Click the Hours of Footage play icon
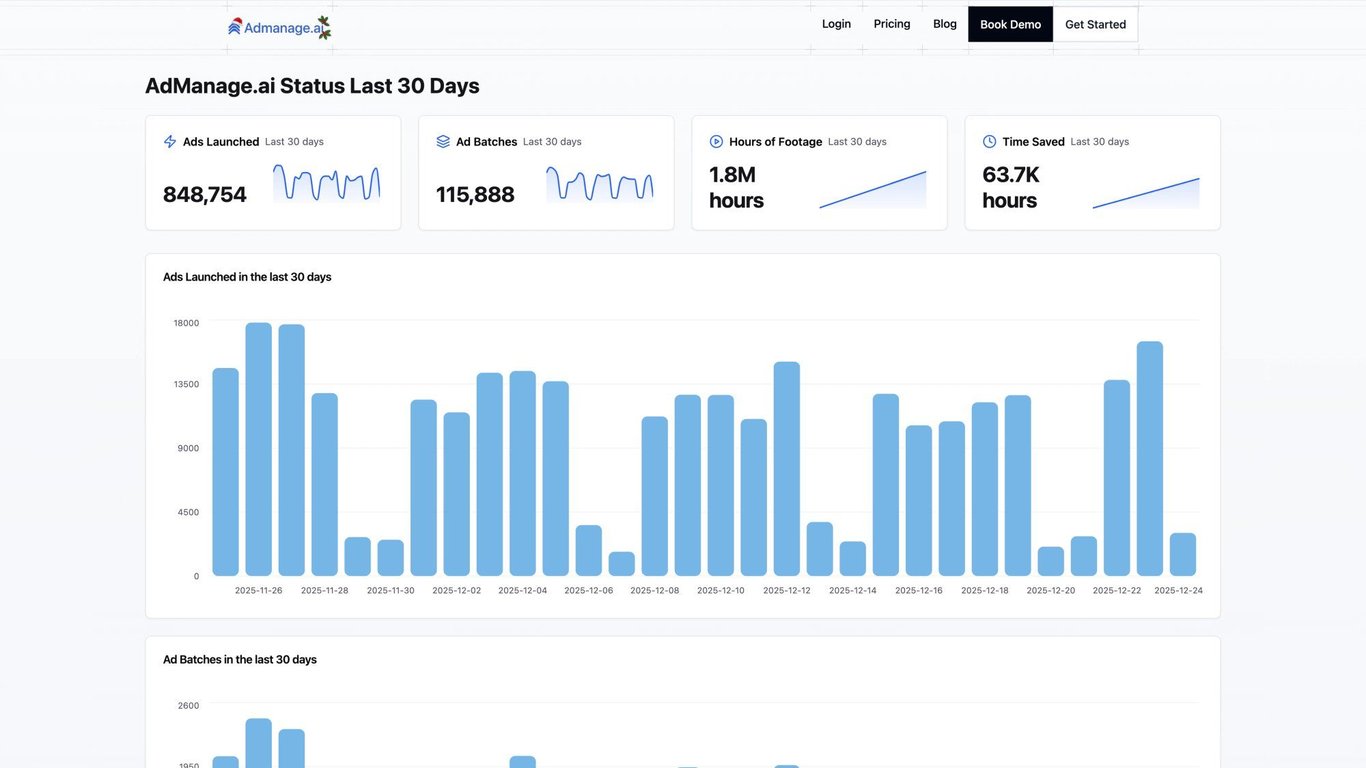Image resolution: width=1366 pixels, height=768 pixels. (716, 142)
